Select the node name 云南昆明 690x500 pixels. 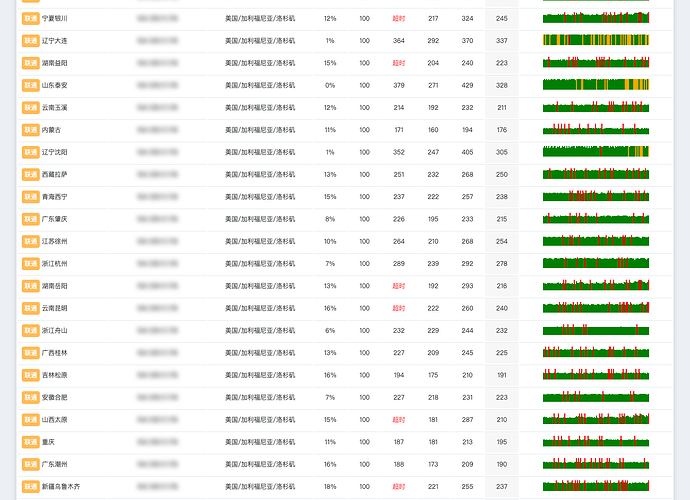55,309
